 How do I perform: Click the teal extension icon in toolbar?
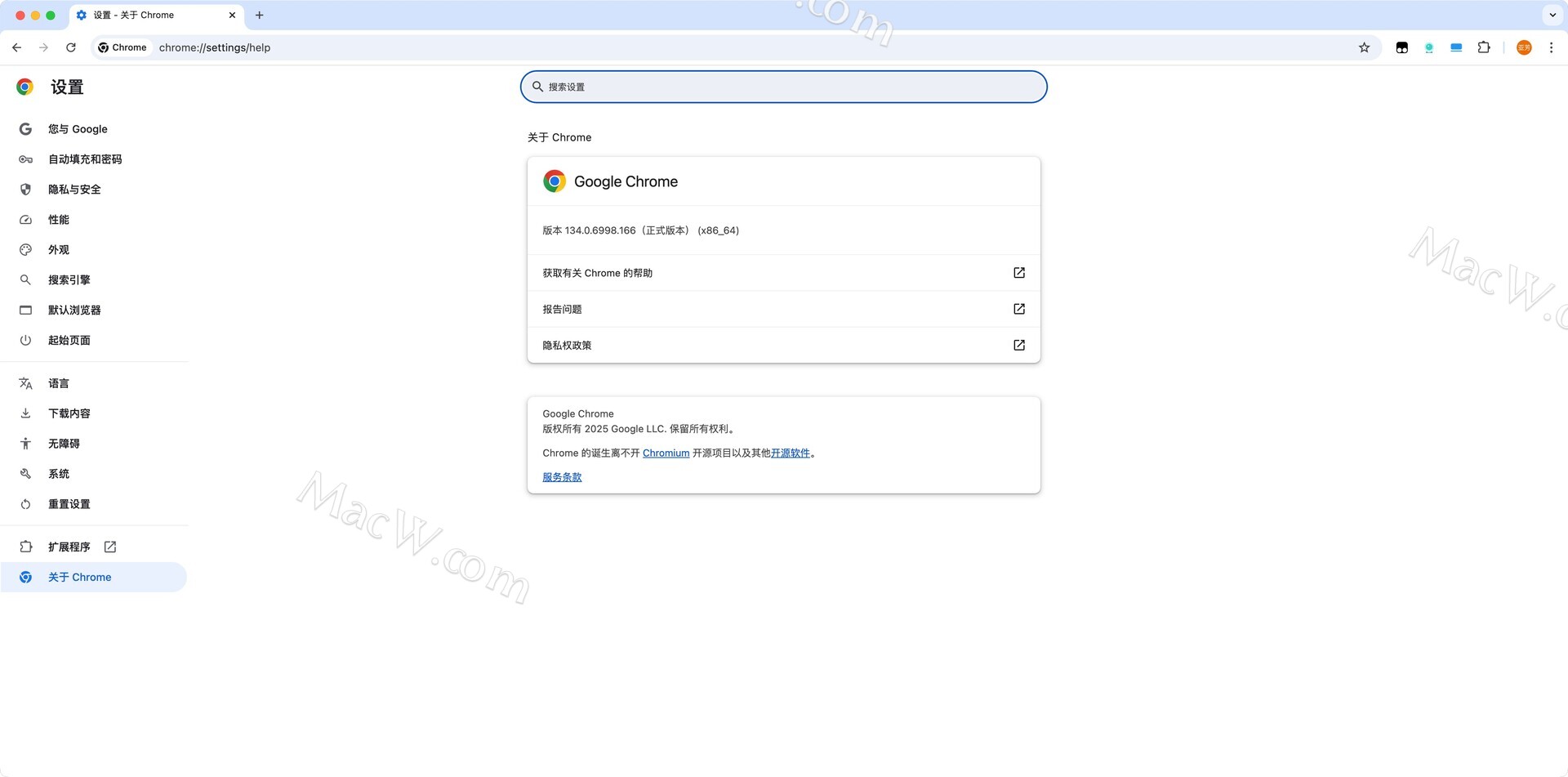click(x=1429, y=47)
